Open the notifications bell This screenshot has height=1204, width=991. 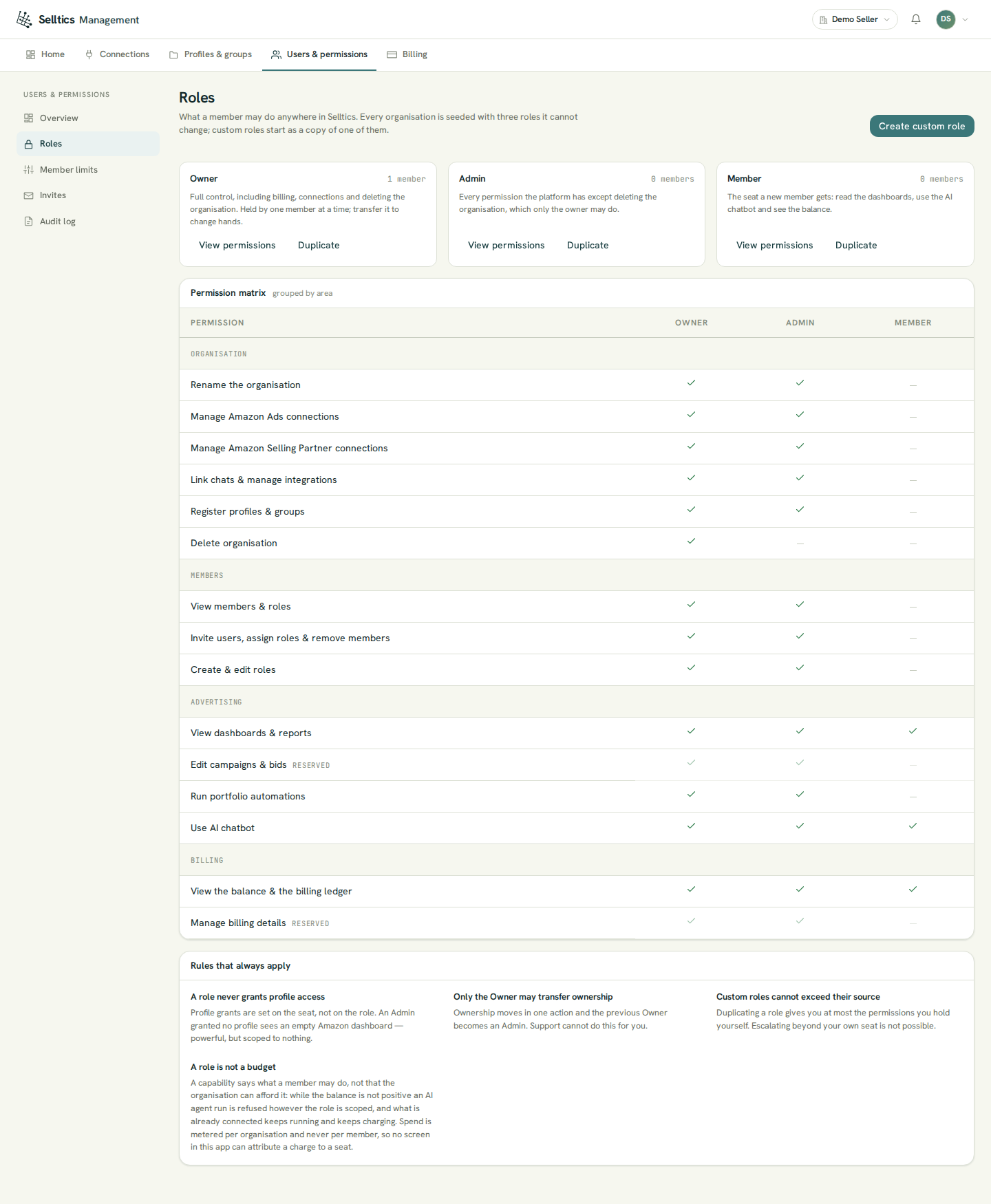916,19
